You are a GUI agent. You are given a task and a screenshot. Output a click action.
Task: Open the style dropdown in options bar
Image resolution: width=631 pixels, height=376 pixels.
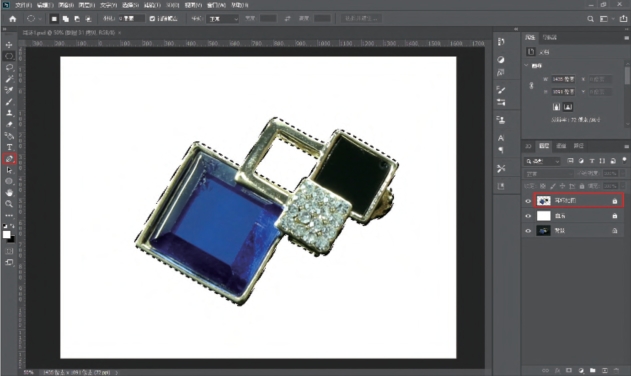223,19
